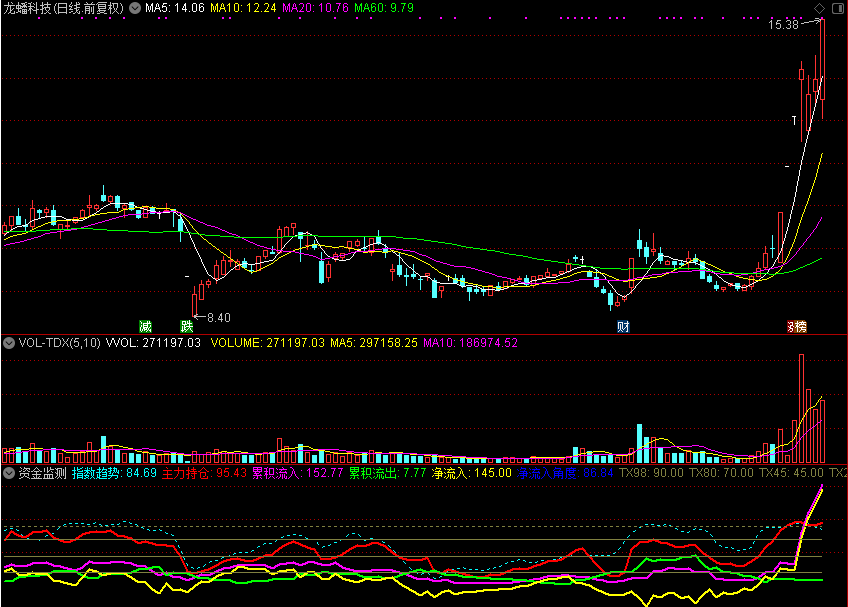The height and width of the screenshot is (607, 848).
Task: Click the 指数趋势: 84.69 label
Action: coord(114,473)
